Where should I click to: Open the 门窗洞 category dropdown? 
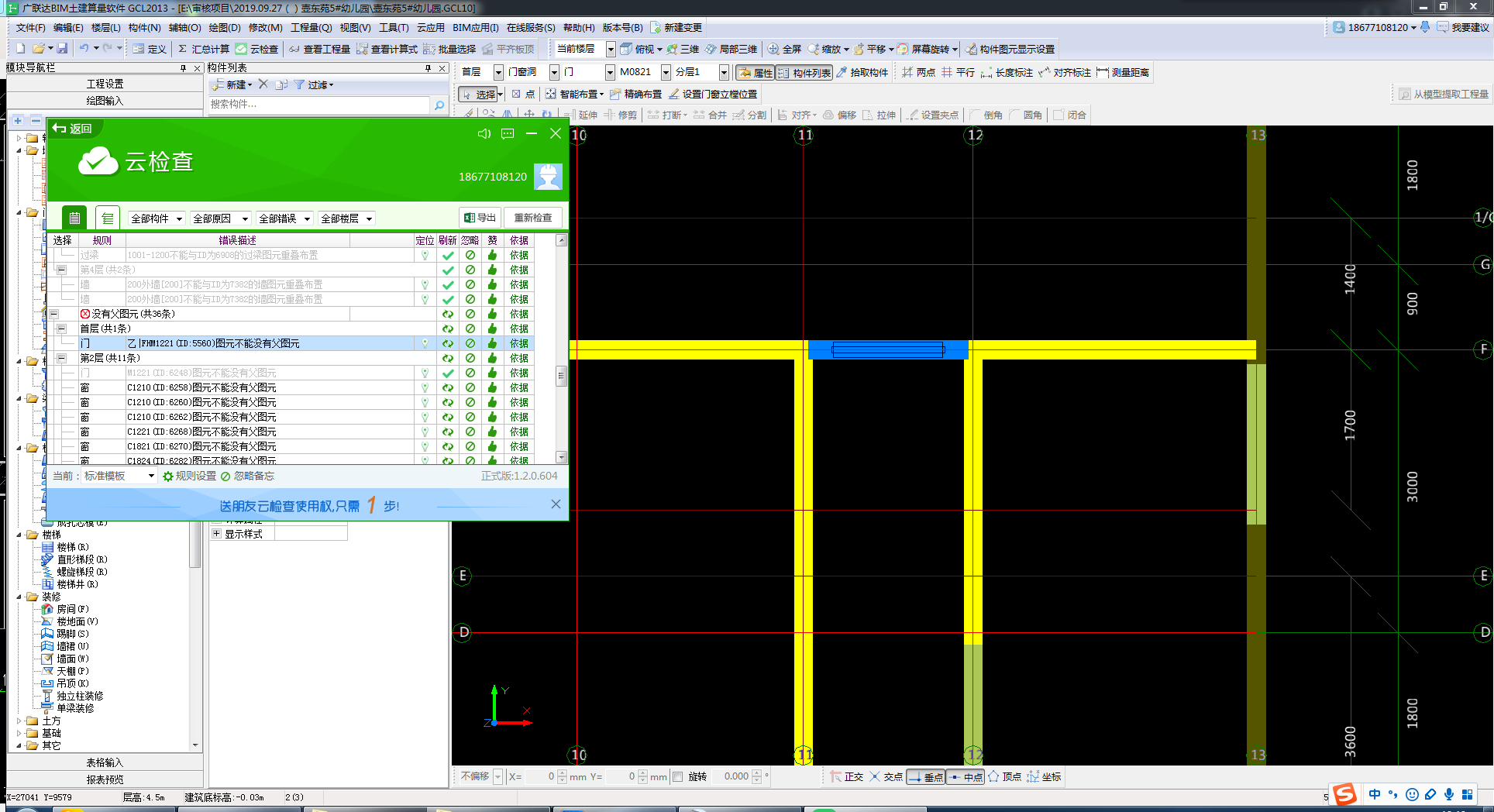click(x=554, y=72)
